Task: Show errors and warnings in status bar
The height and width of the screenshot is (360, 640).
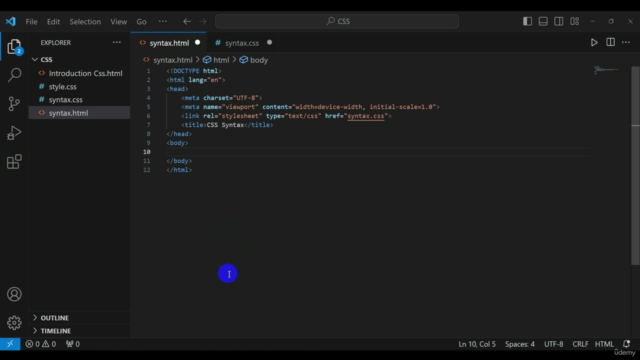Action: click(41, 344)
